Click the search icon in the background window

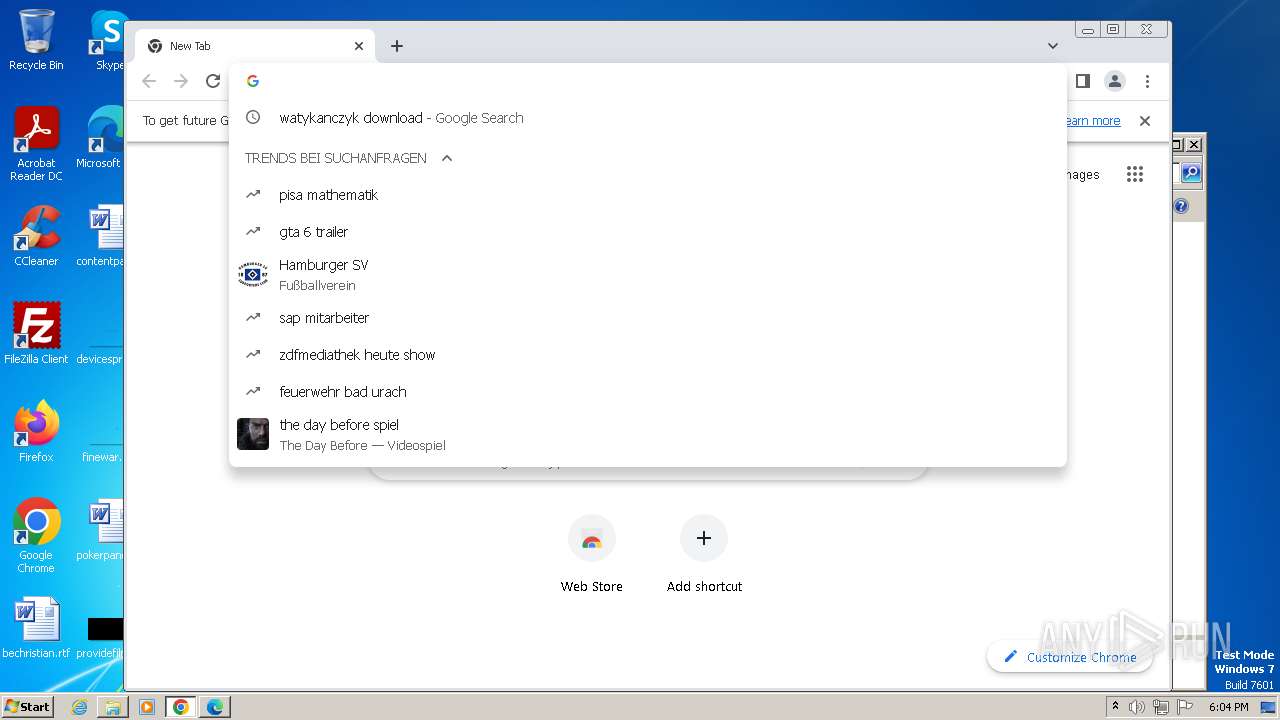(x=1190, y=173)
